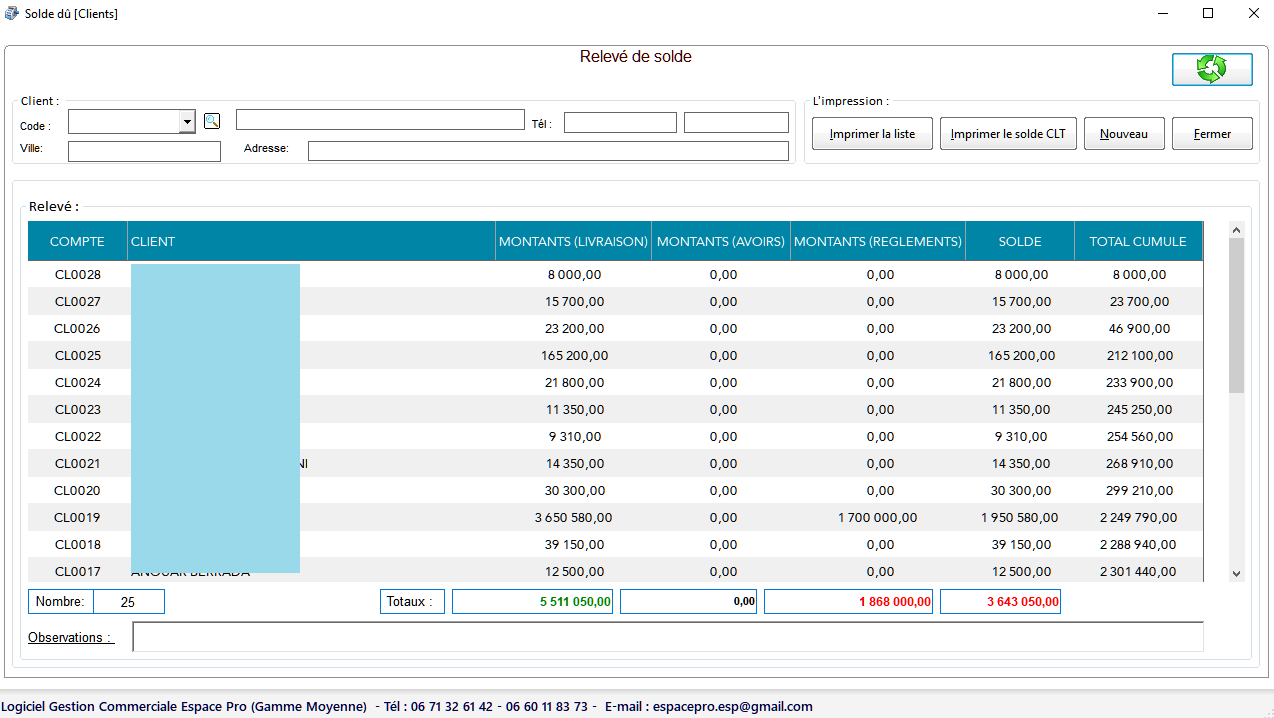The image size is (1274, 718).
Task: Click the CL0019 account cell
Action: tap(77, 517)
